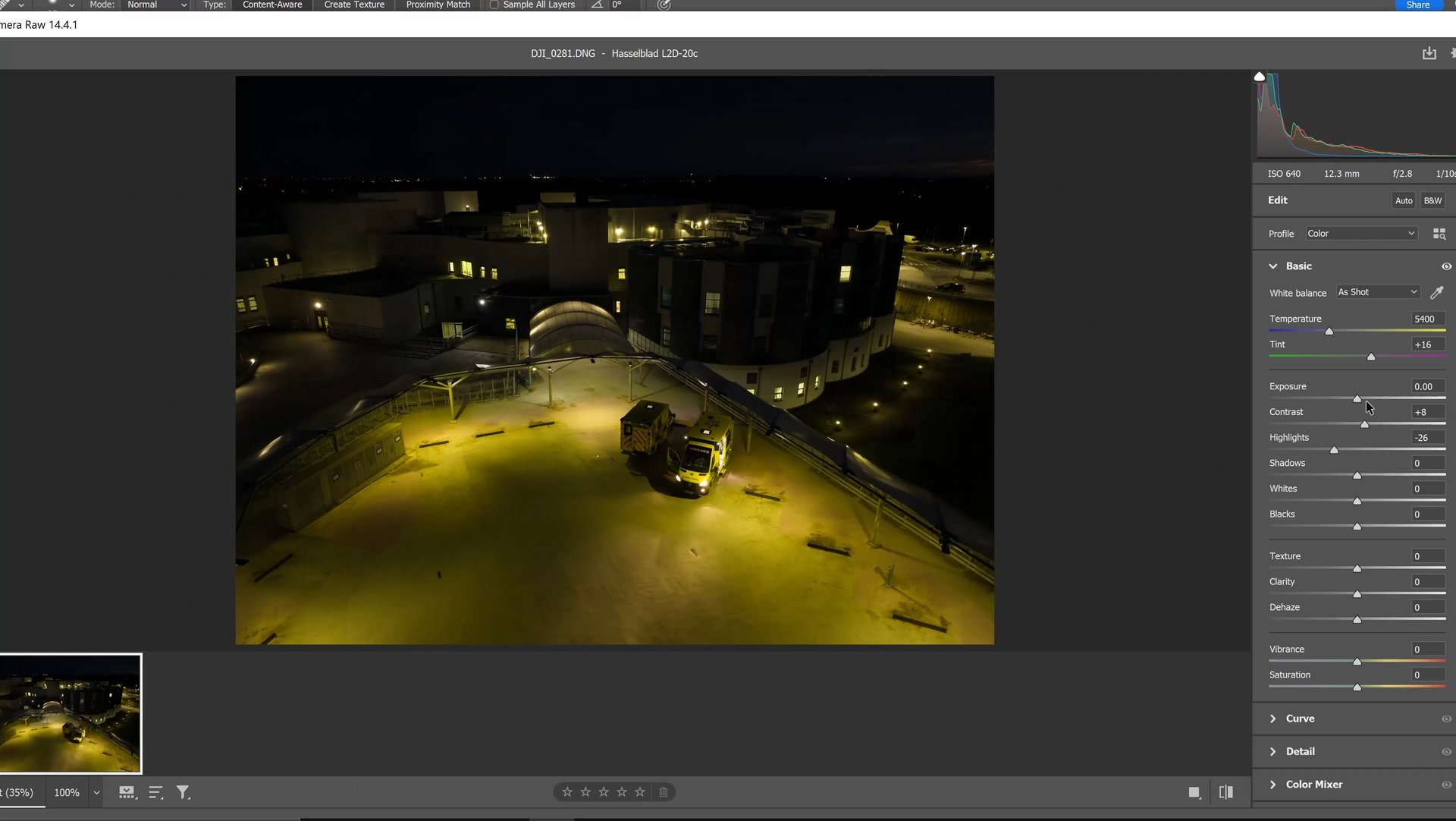Select the DJI_0281 filmstrip thumbnail
Viewport: 1456px width, 821px height.
pyautogui.click(x=70, y=713)
